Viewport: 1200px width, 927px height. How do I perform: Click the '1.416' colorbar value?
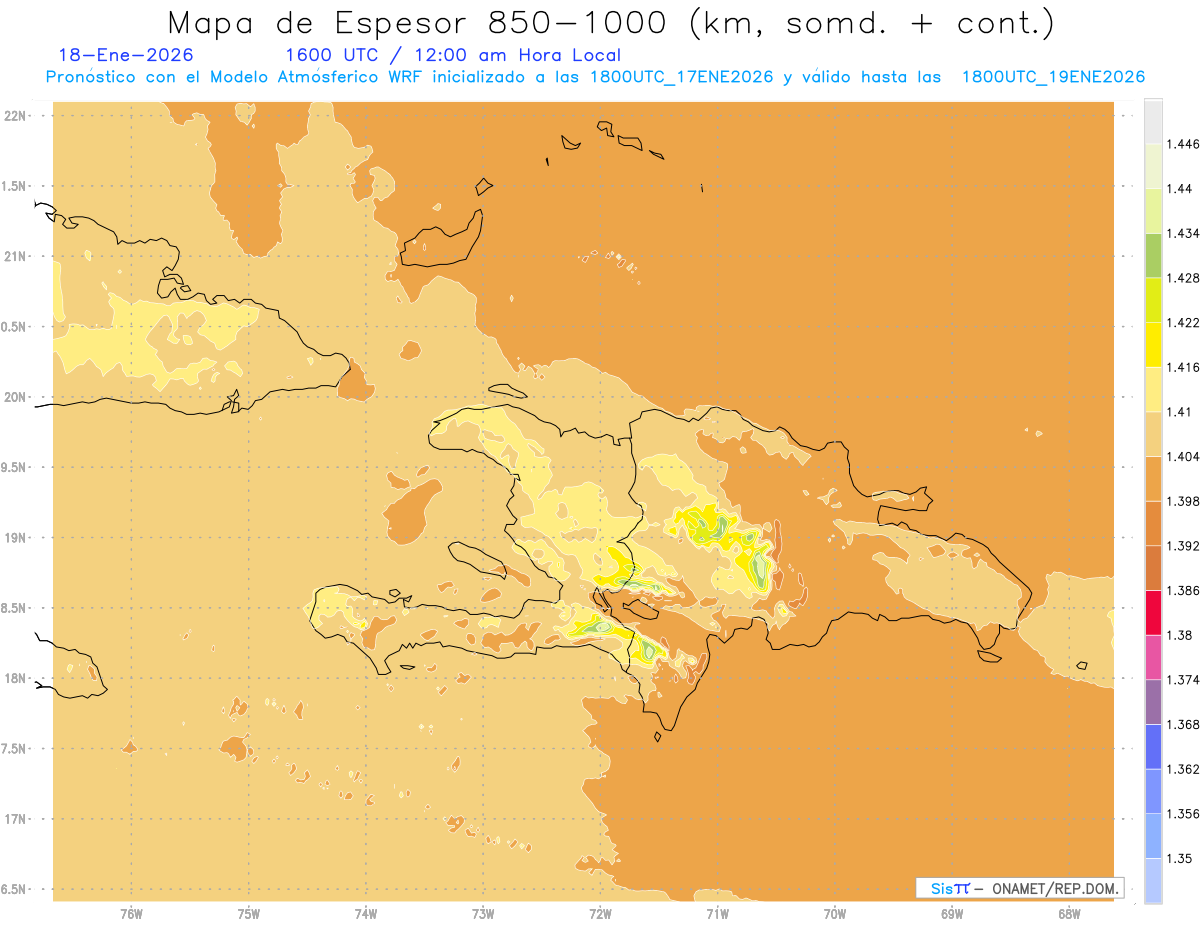pyautogui.click(x=1183, y=367)
